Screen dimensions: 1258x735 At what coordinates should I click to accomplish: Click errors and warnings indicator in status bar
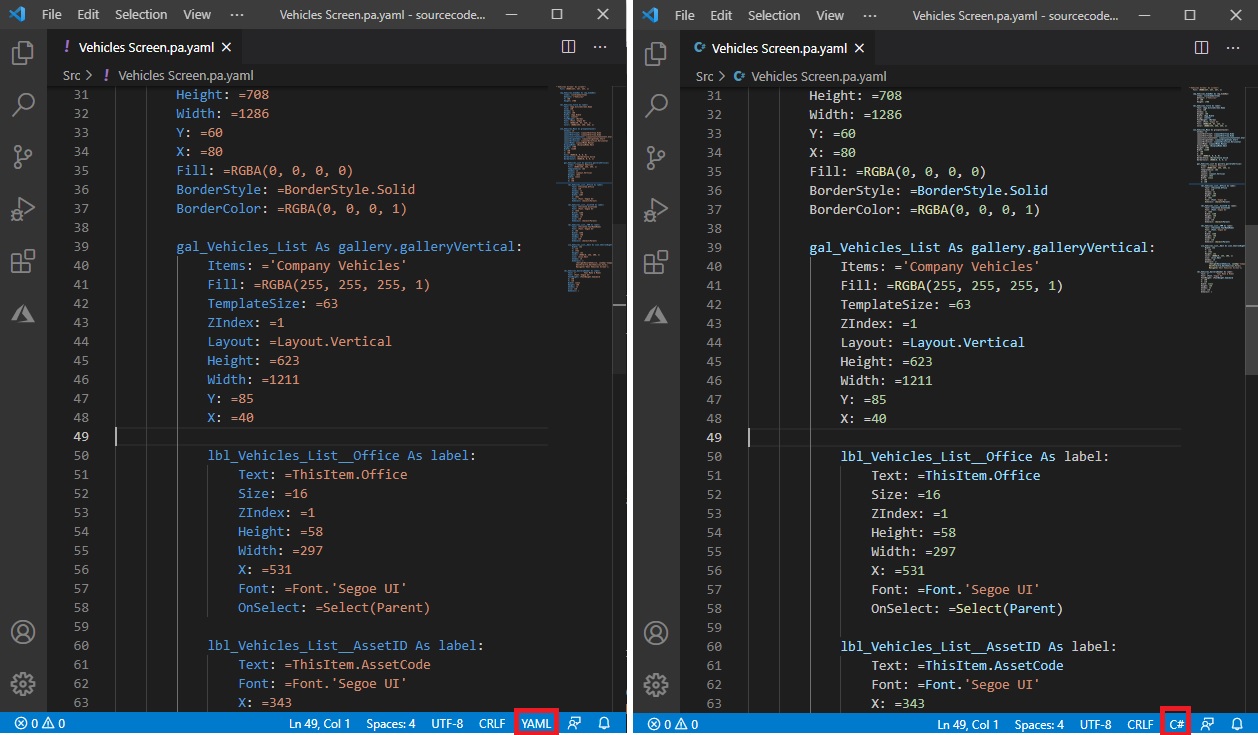(38, 723)
